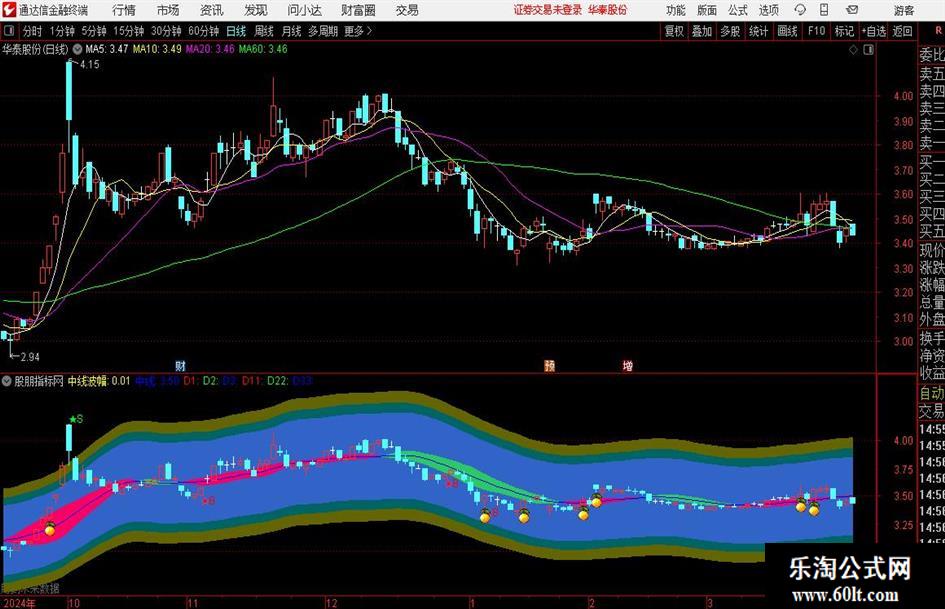
Task: Click the 画线 drawing button
Action: click(x=787, y=31)
